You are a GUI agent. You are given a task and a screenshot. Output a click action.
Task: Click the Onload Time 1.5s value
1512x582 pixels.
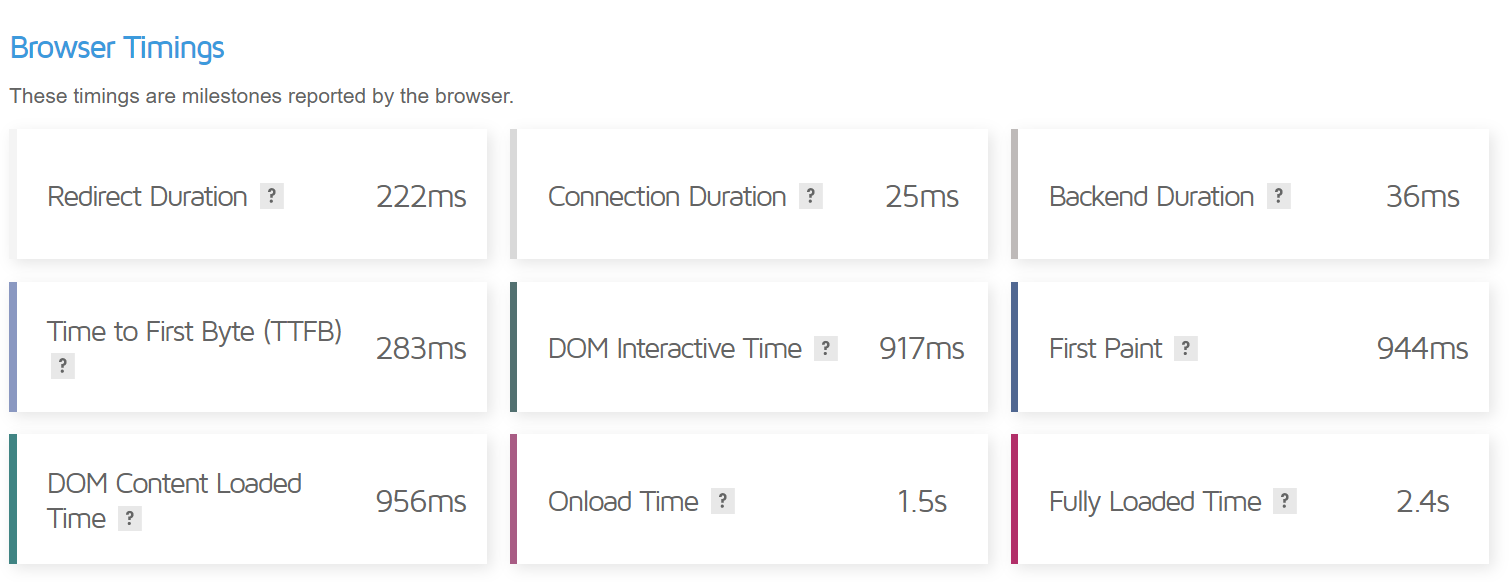[921, 502]
